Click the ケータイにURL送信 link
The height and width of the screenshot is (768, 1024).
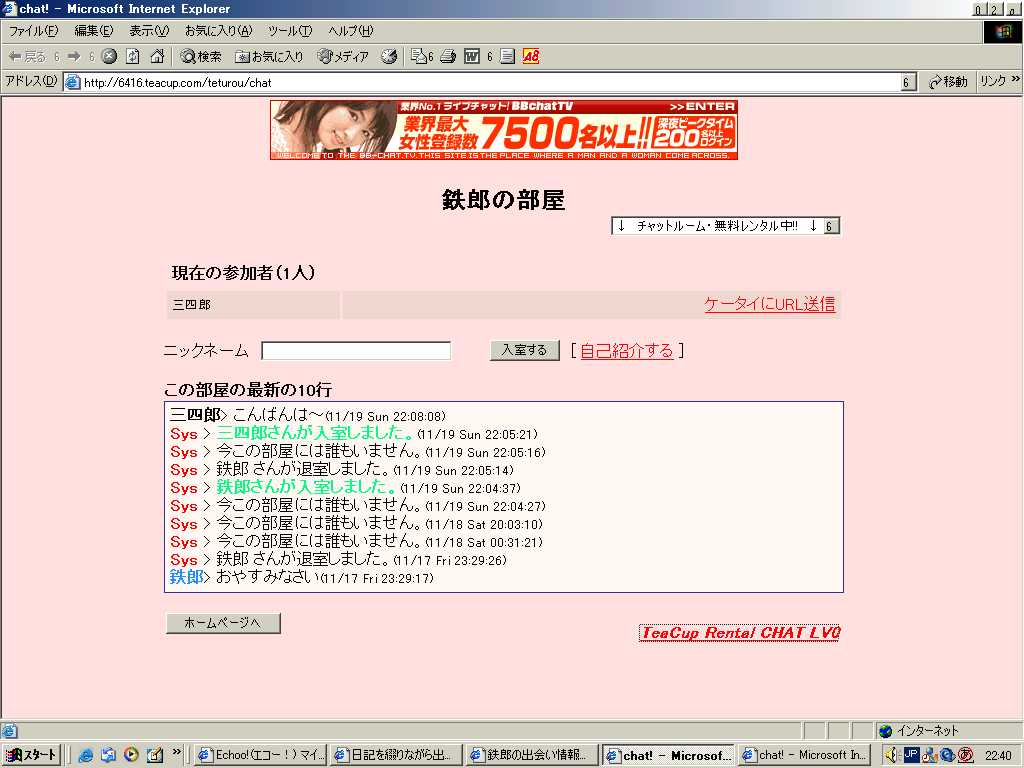coord(769,304)
